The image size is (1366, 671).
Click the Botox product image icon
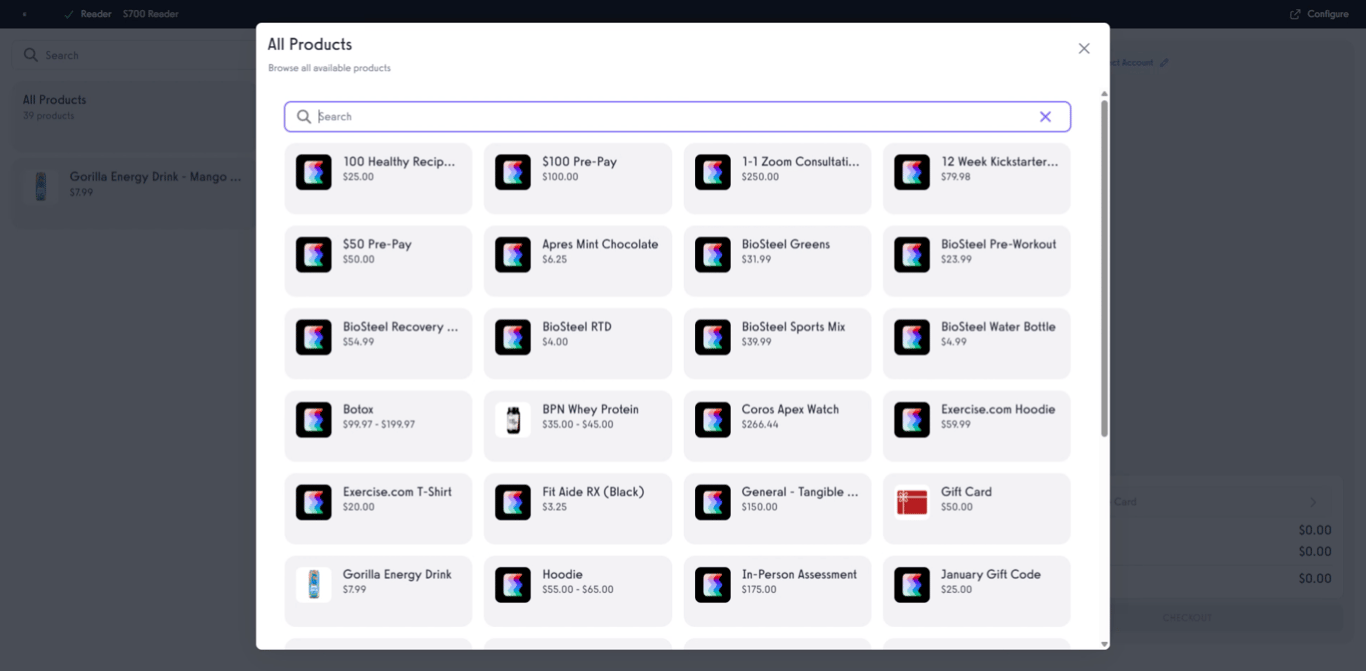click(x=314, y=420)
